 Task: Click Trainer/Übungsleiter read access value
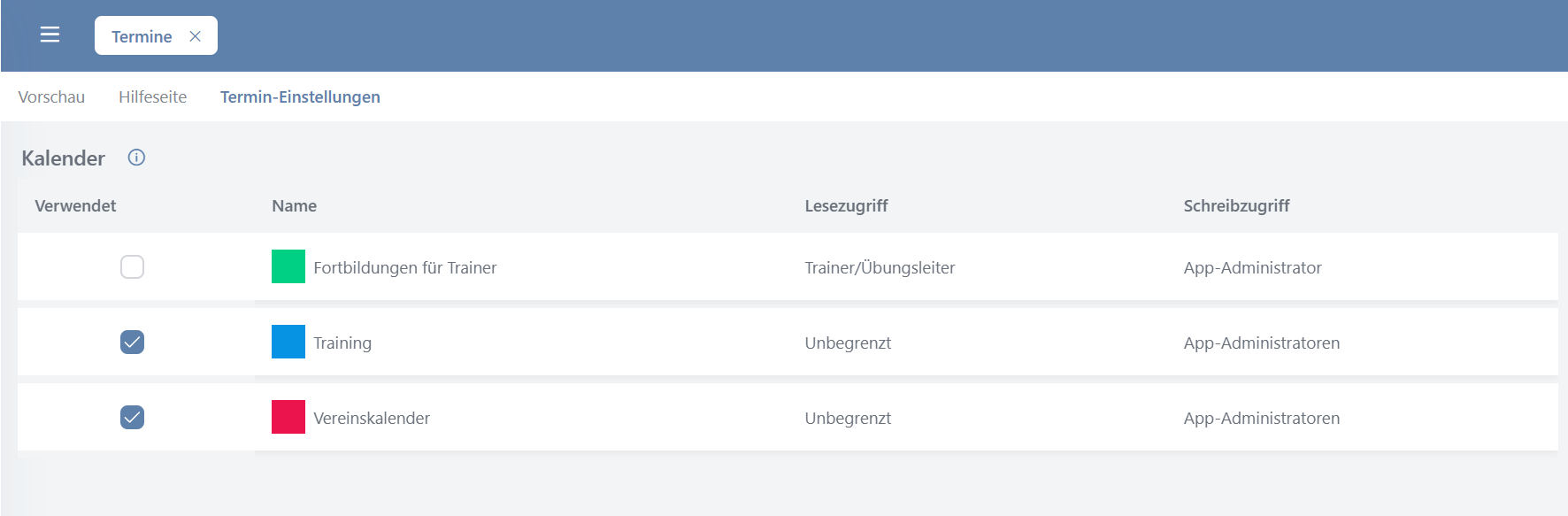880,267
